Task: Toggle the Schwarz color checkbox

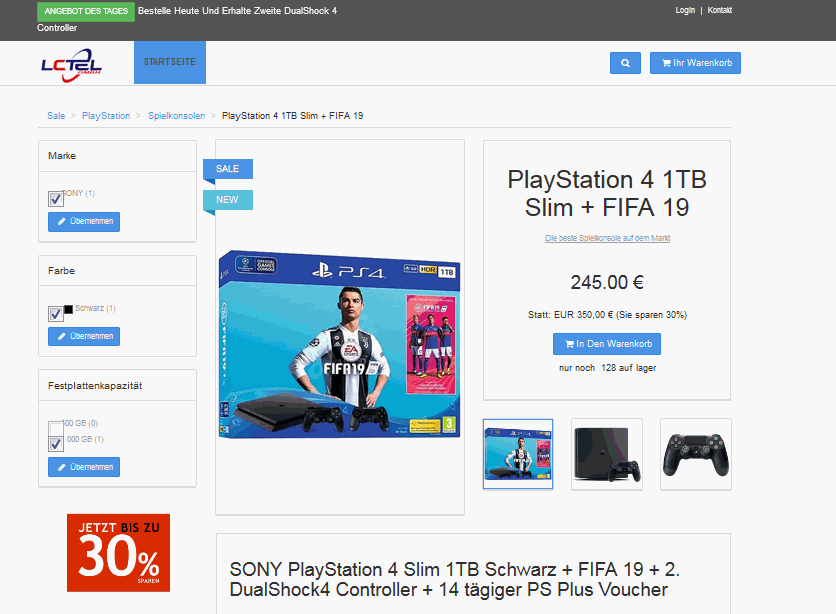Action: (56, 314)
